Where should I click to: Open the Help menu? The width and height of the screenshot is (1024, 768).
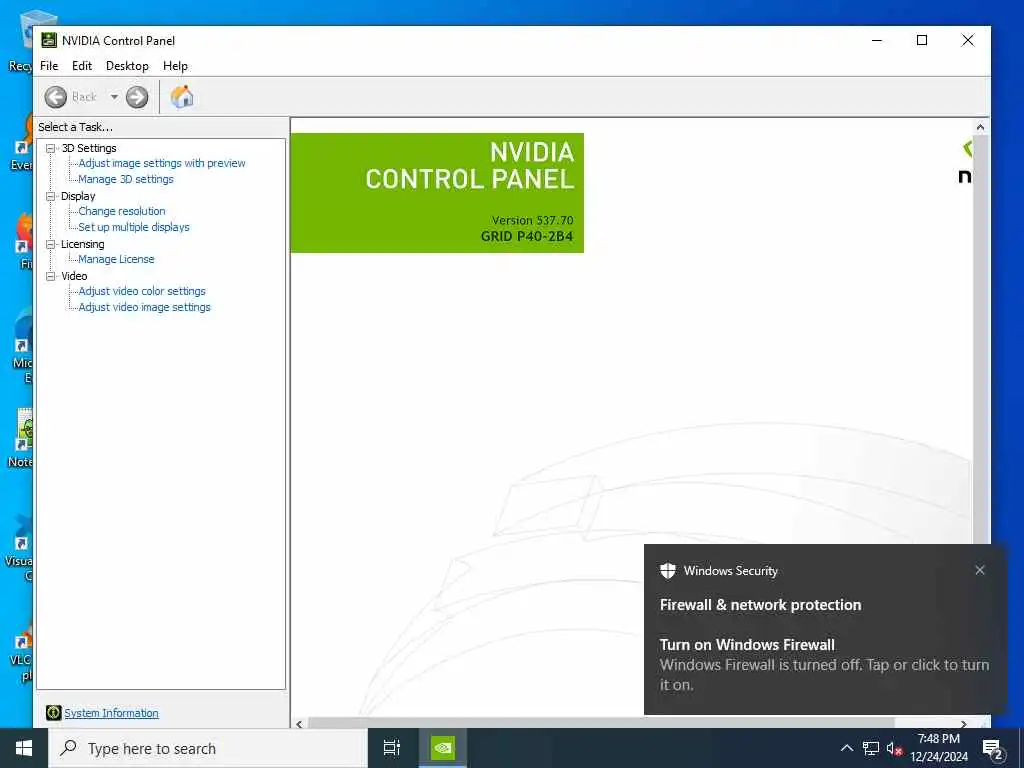click(175, 66)
